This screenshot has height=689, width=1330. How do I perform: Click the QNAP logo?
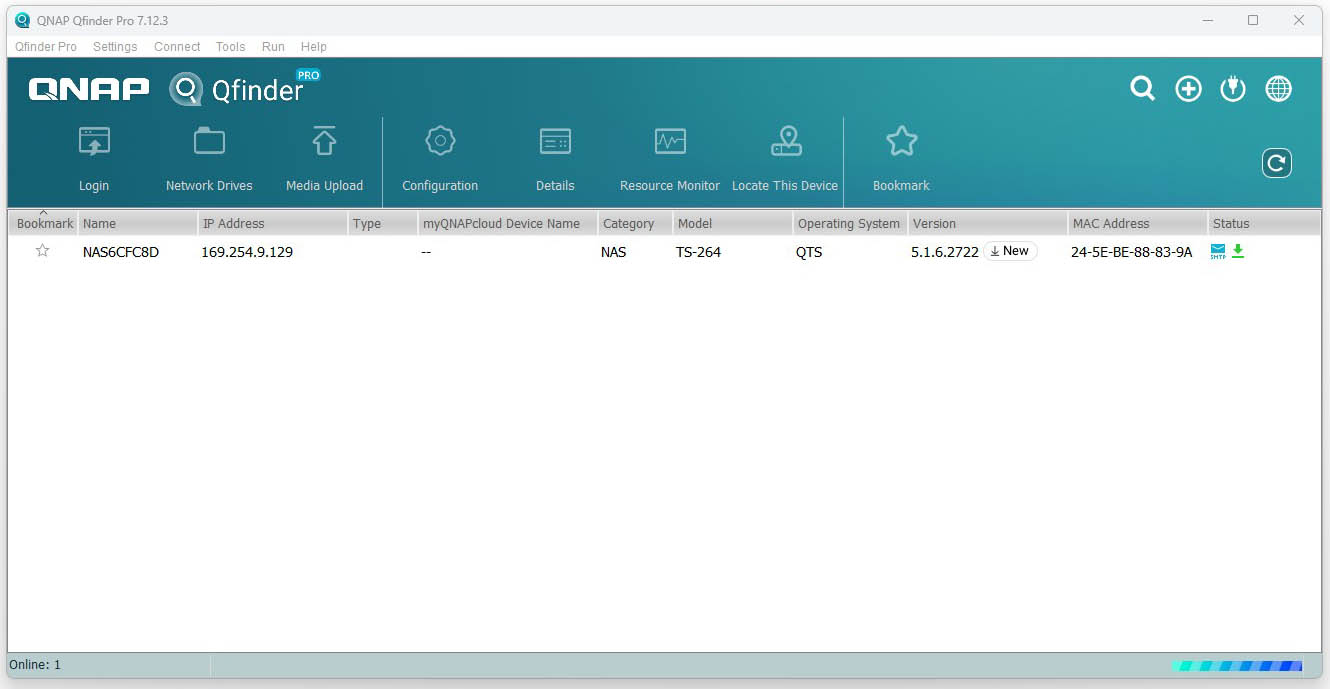point(89,89)
